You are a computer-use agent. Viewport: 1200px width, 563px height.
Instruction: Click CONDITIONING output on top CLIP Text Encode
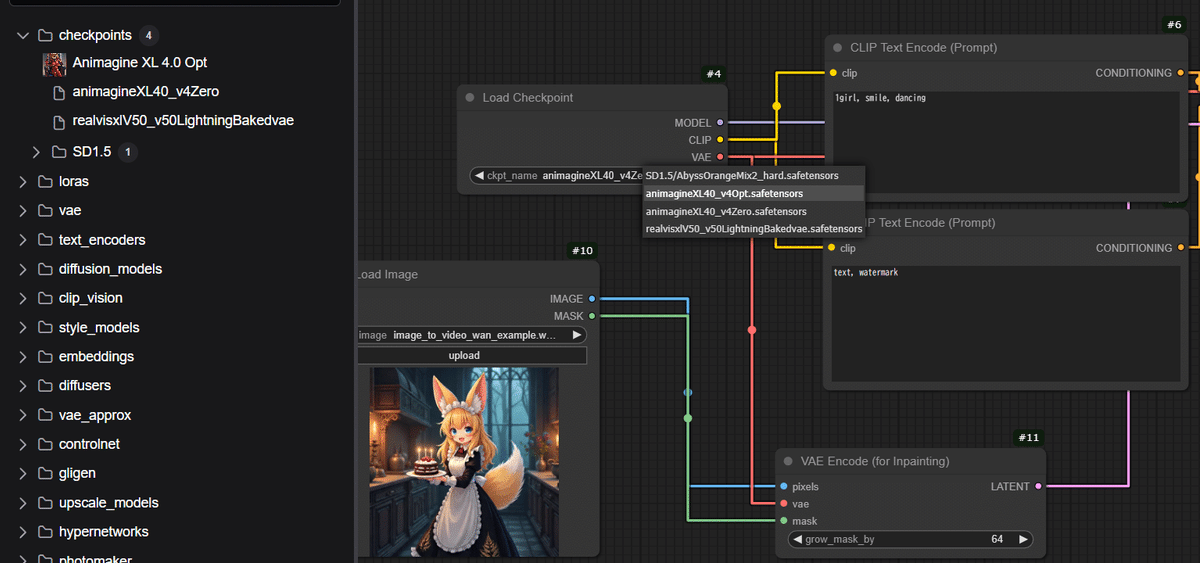coord(1181,73)
